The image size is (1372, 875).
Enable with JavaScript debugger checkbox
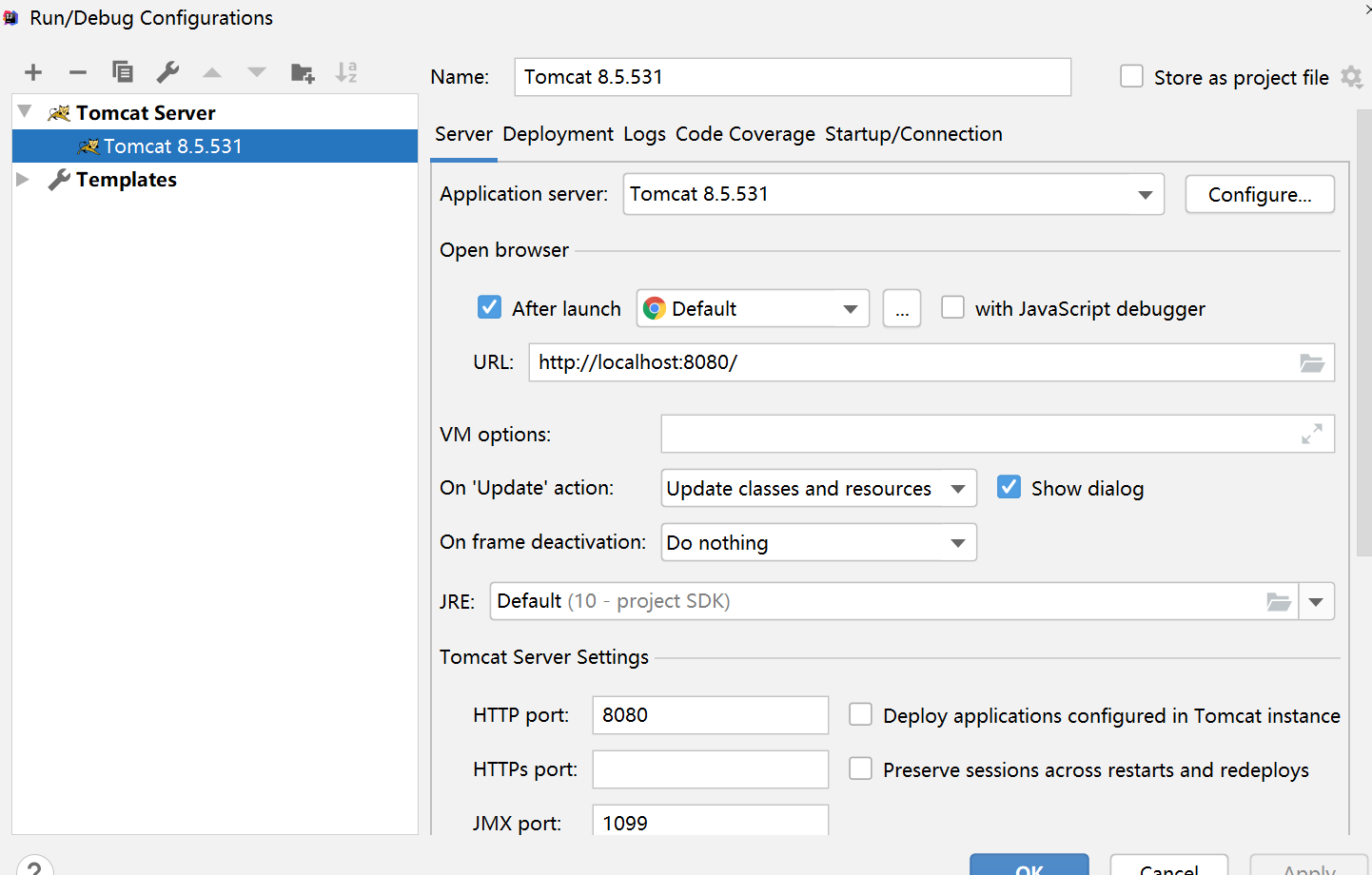(x=952, y=307)
